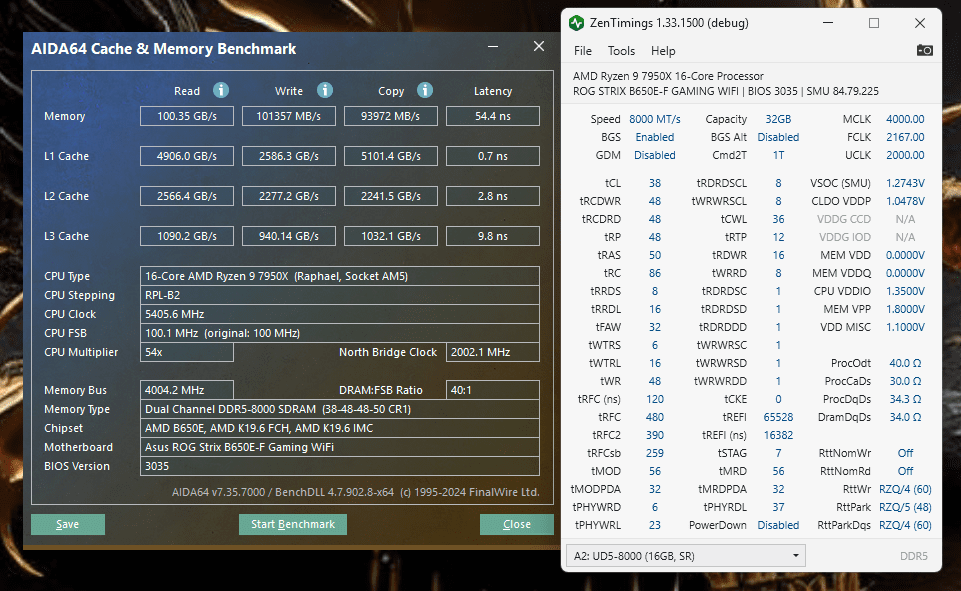
Task: Click the Memory Type Dual Channel DDR5-8000 field
Action: [x=340, y=409]
